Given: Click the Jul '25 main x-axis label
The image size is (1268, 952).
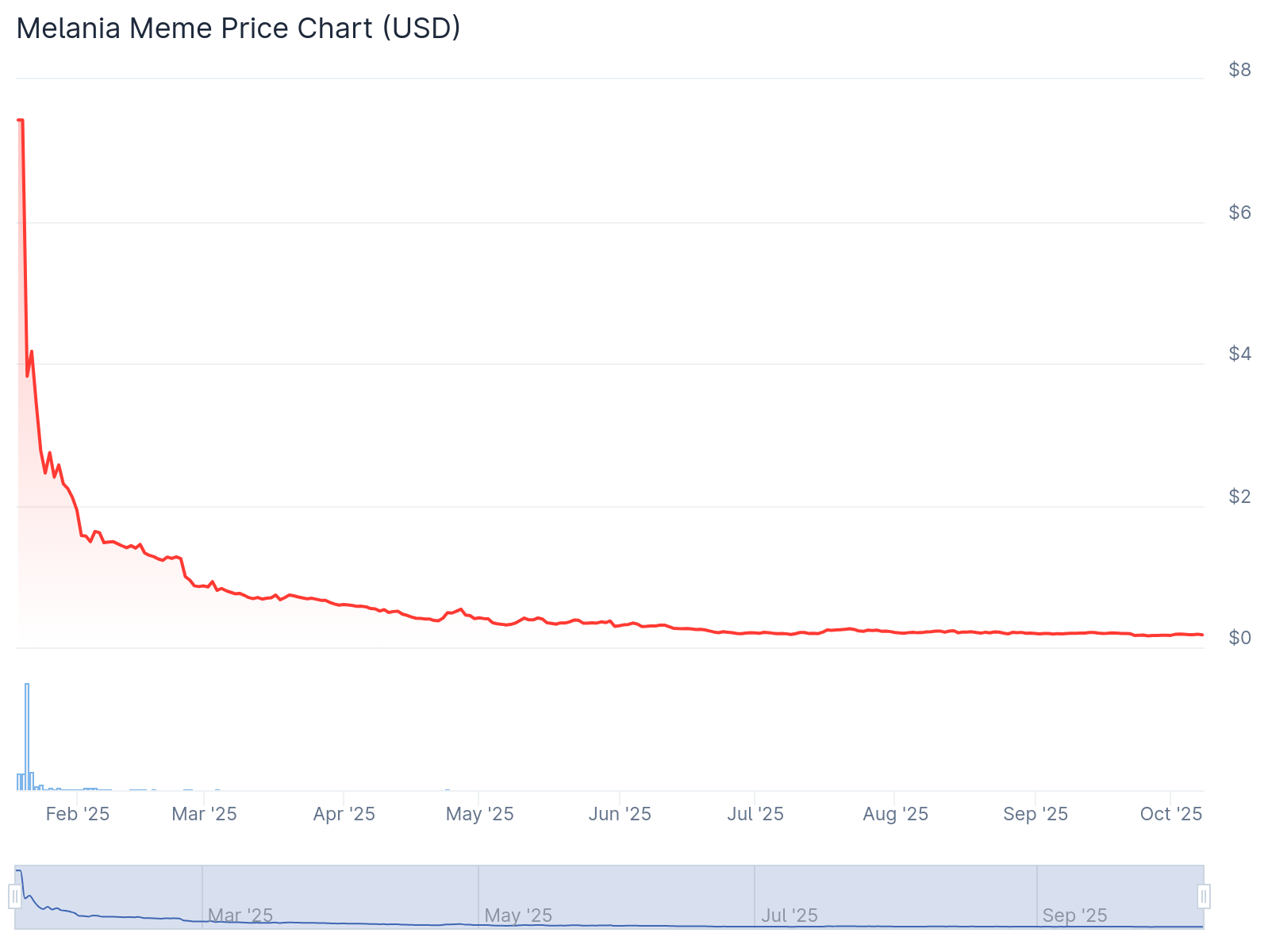Looking at the screenshot, I should (755, 814).
